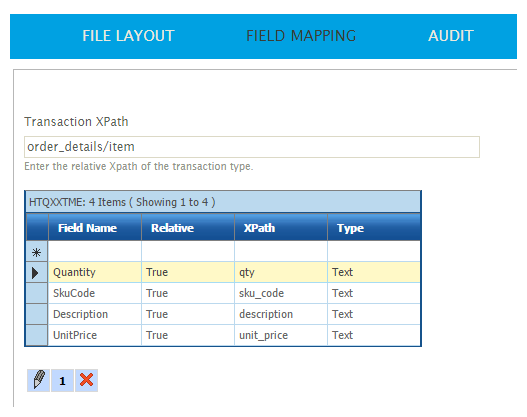
Task: Click the new row asterisk marker
Action: (37, 252)
